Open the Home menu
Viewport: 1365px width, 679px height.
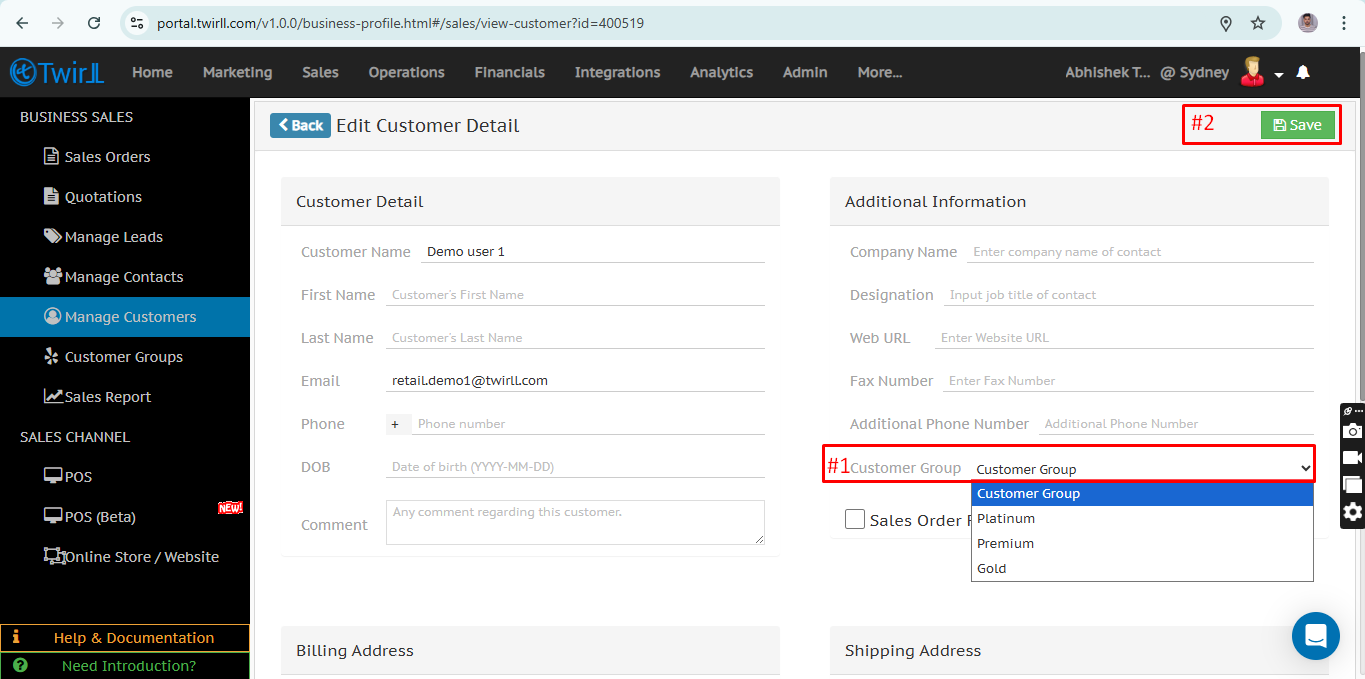[x=152, y=72]
